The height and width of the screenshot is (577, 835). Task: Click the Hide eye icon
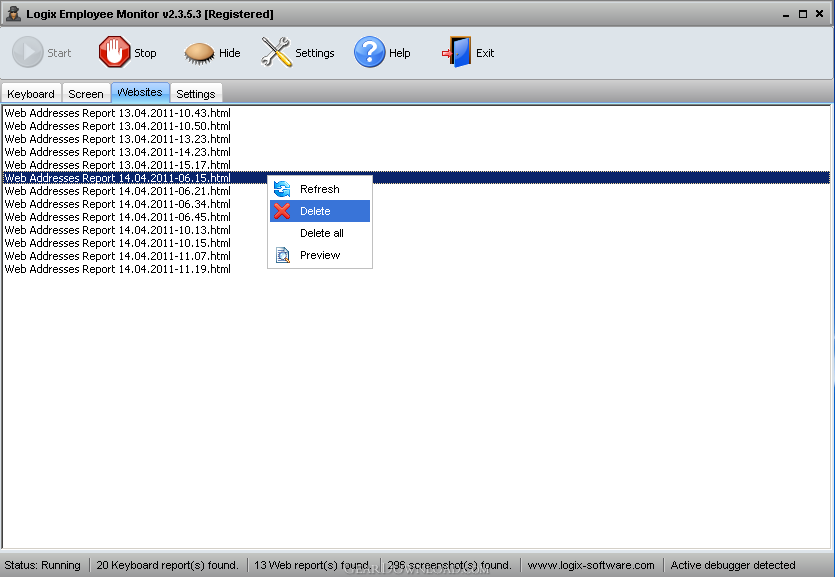199,53
